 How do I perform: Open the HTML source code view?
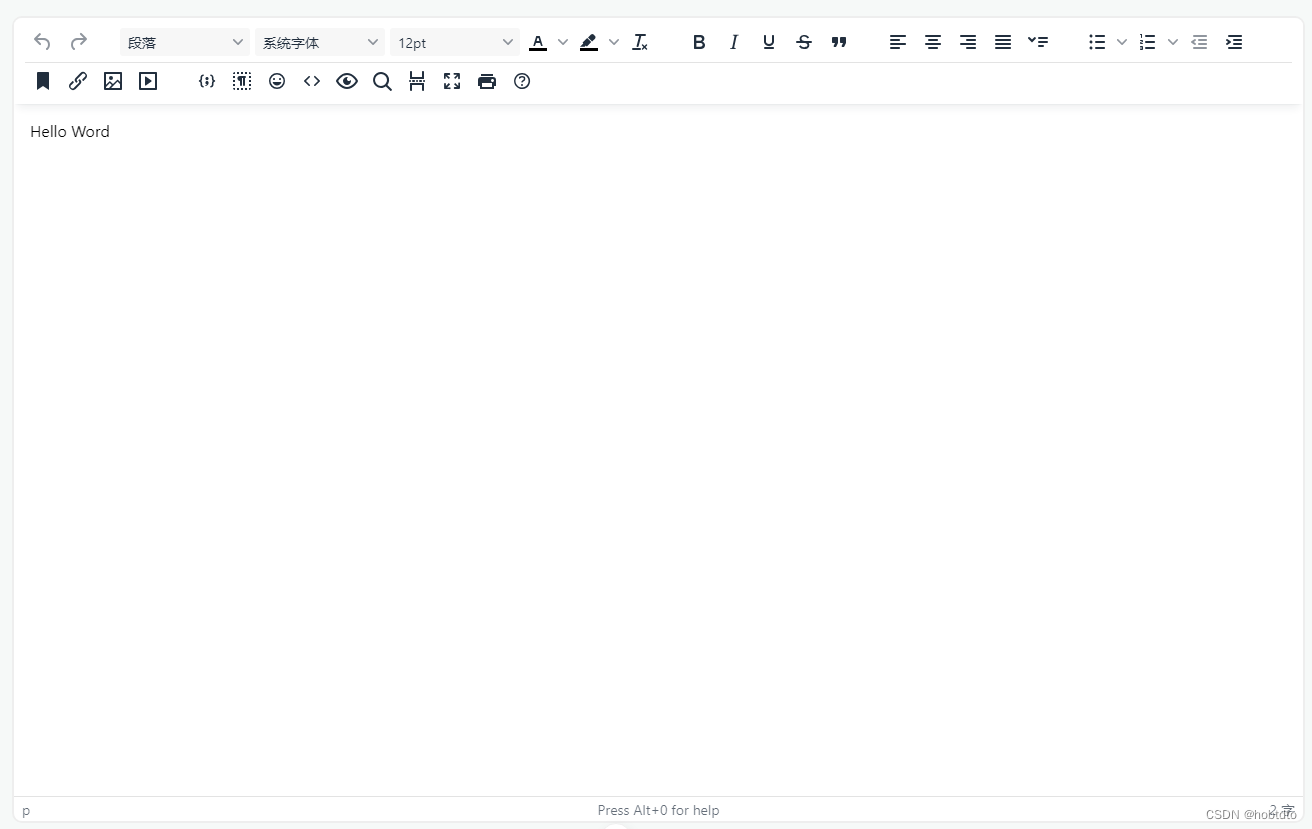312,81
